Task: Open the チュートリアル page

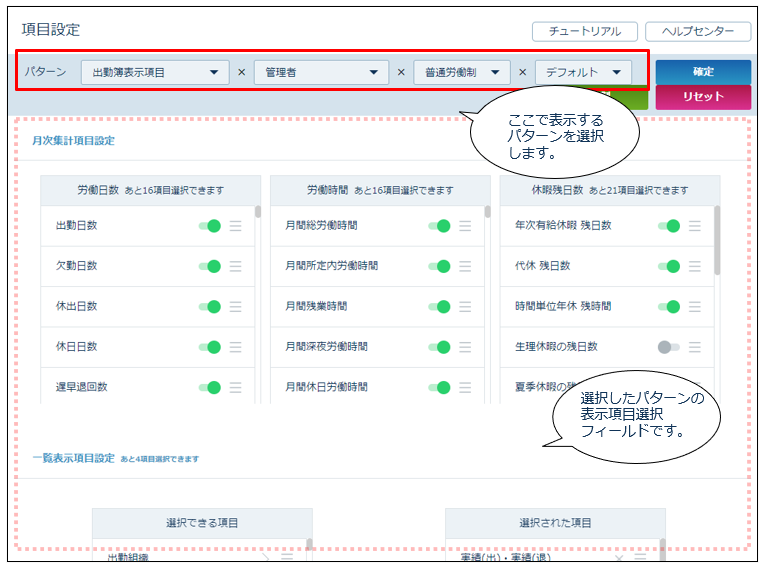Action: [x=585, y=32]
